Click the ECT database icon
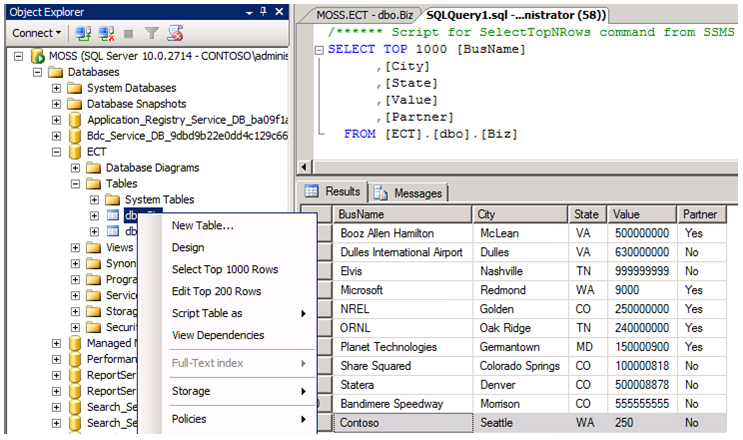The width and height of the screenshot is (743, 440). click(75, 152)
